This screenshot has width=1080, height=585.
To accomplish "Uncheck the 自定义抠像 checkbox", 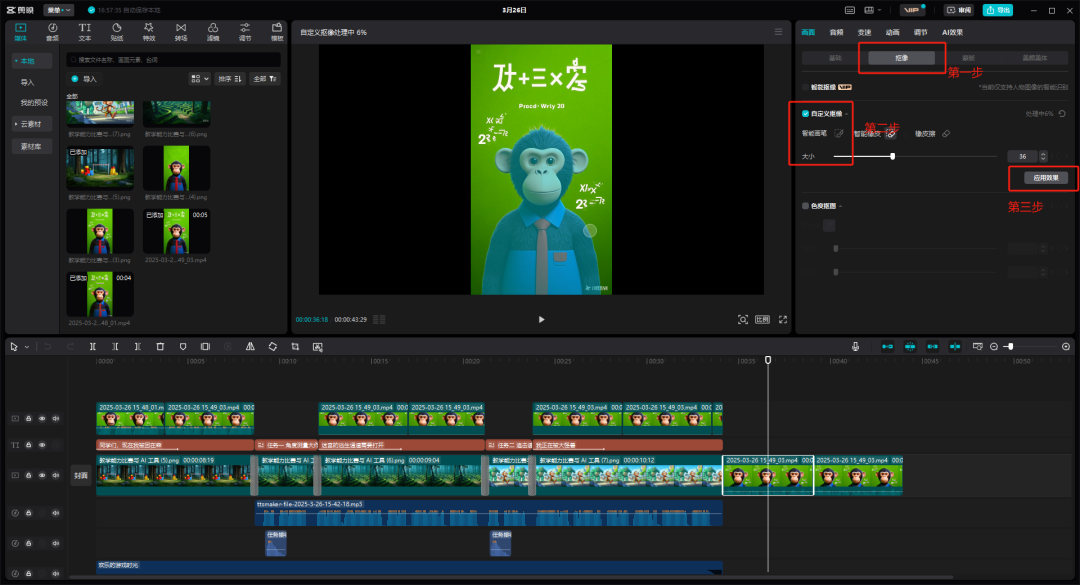I will coord(806,114).
